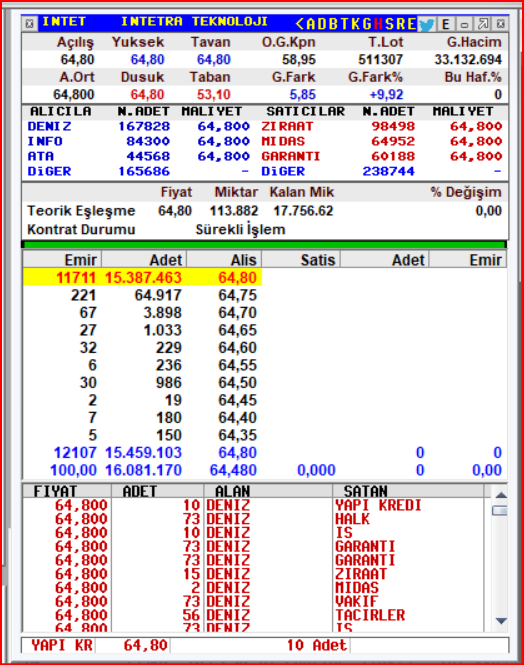Image resolution: width=524 pixels, height=665 pixels.
Task: Click the trades list scrollbar thumb
Action: point(500,511)
